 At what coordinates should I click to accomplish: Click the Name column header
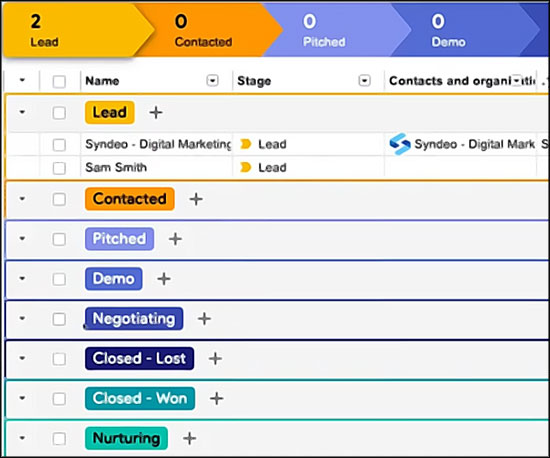(x=102, y=81)
